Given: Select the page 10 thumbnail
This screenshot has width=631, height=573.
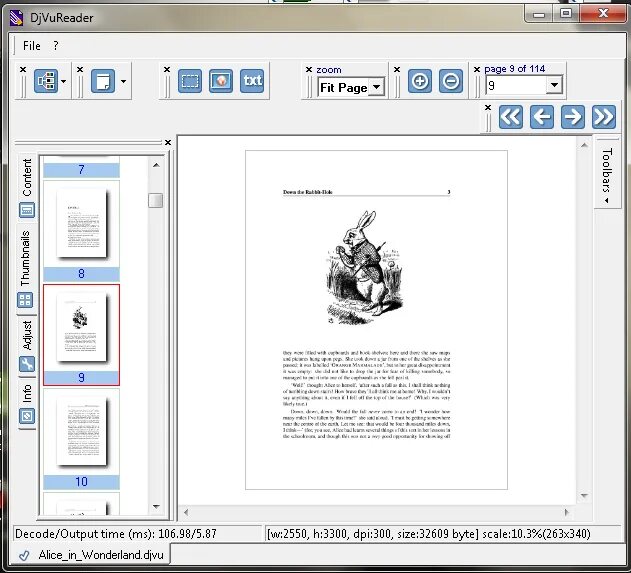Looking at the screenshot, I should [x=81, y=439].
